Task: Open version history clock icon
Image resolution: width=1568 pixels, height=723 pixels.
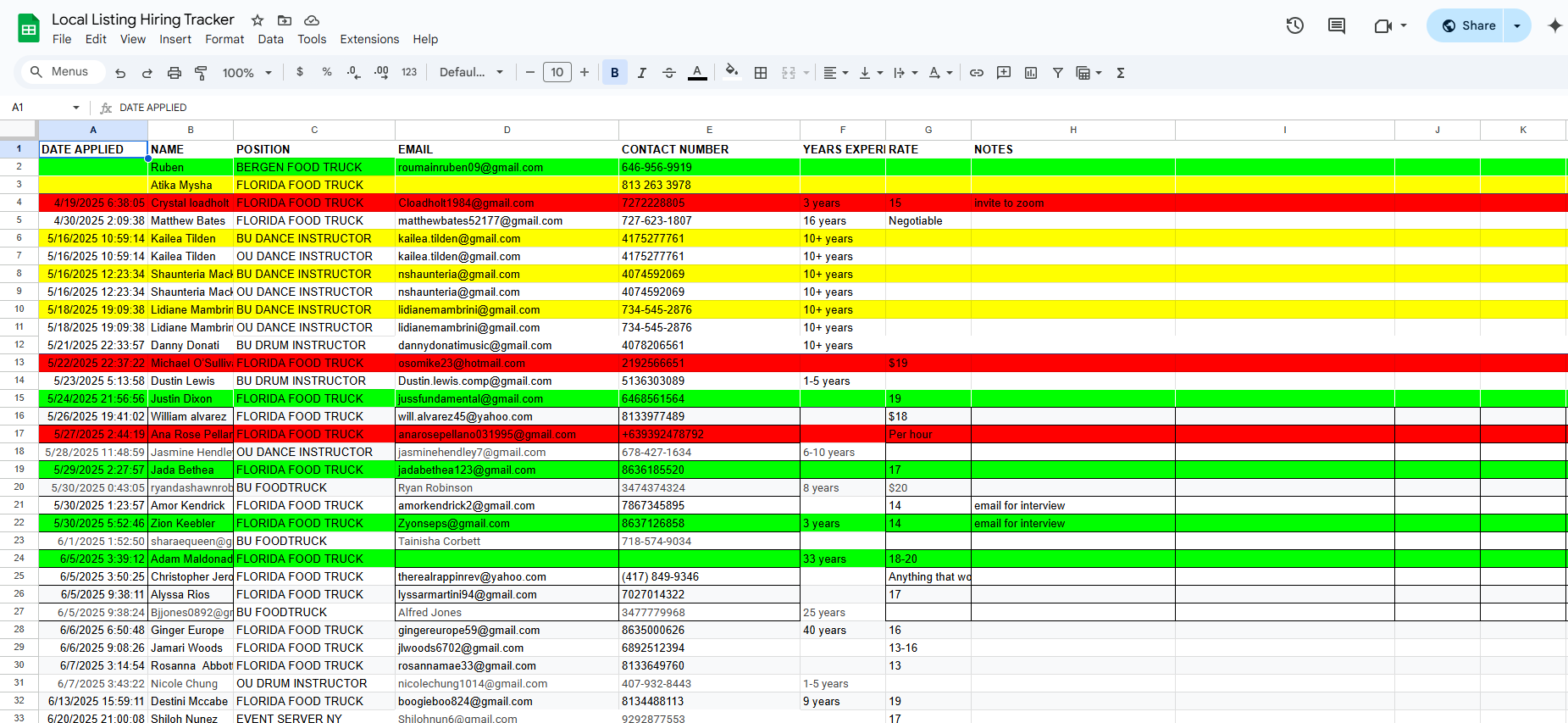Action: tap(1294, 25)
